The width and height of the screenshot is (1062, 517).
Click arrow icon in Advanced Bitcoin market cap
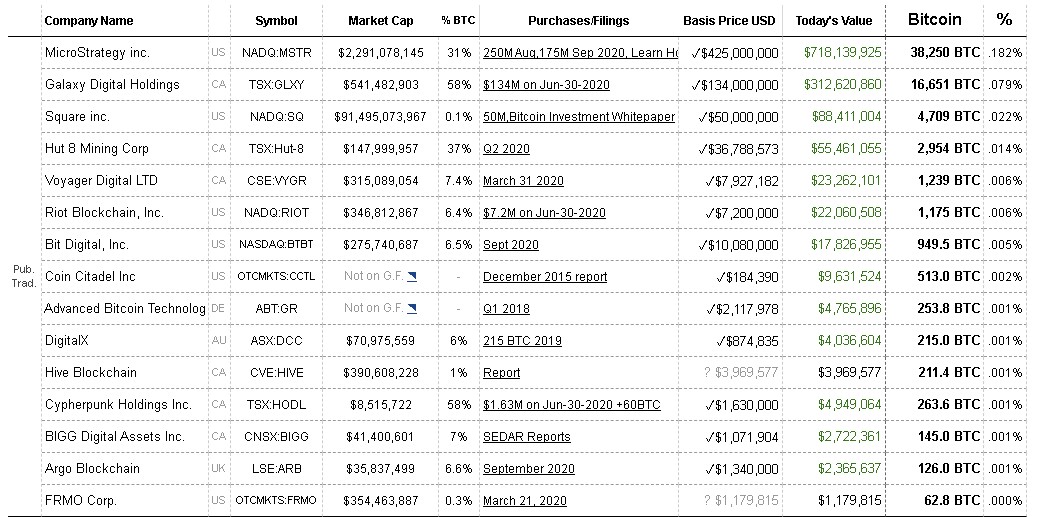click(412, 308)
